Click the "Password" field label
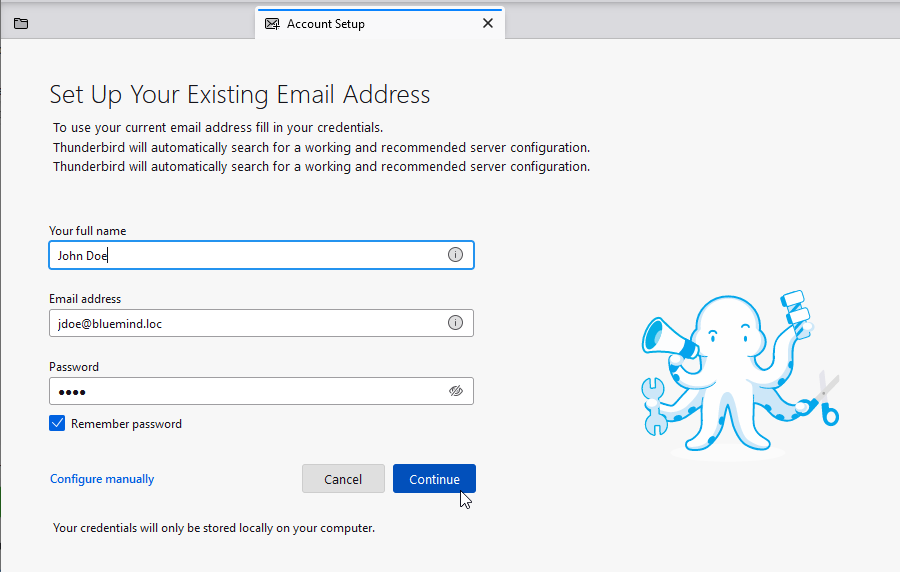This screenshot has width=900, height=572. (x=74, y=367)
